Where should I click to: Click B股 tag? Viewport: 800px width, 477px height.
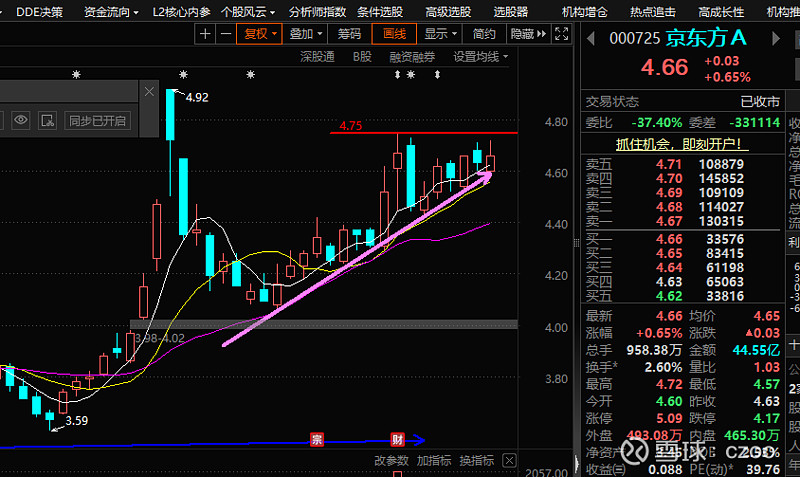(x=362, y=57)
